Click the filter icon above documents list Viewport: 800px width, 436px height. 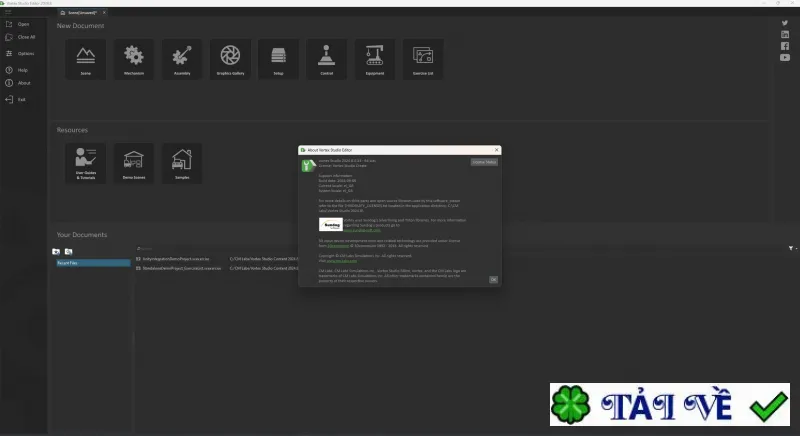791,248
